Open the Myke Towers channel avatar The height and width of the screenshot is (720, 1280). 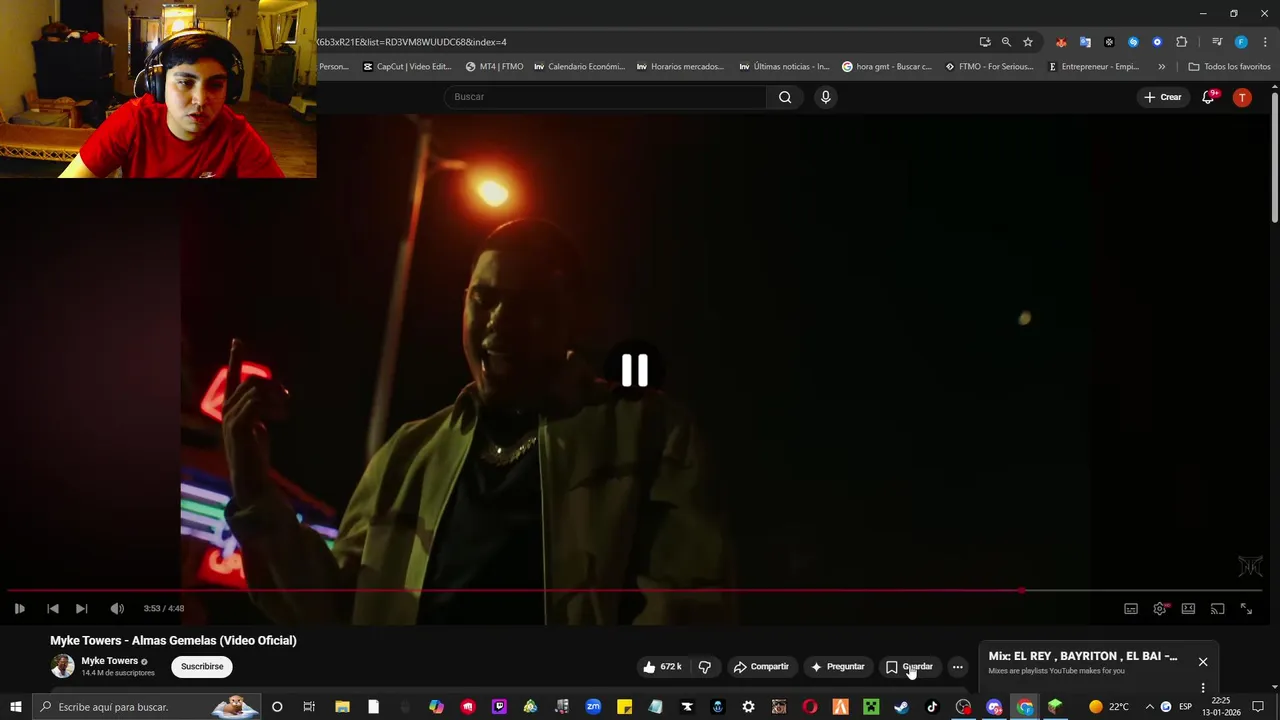[x=62, y=666]
